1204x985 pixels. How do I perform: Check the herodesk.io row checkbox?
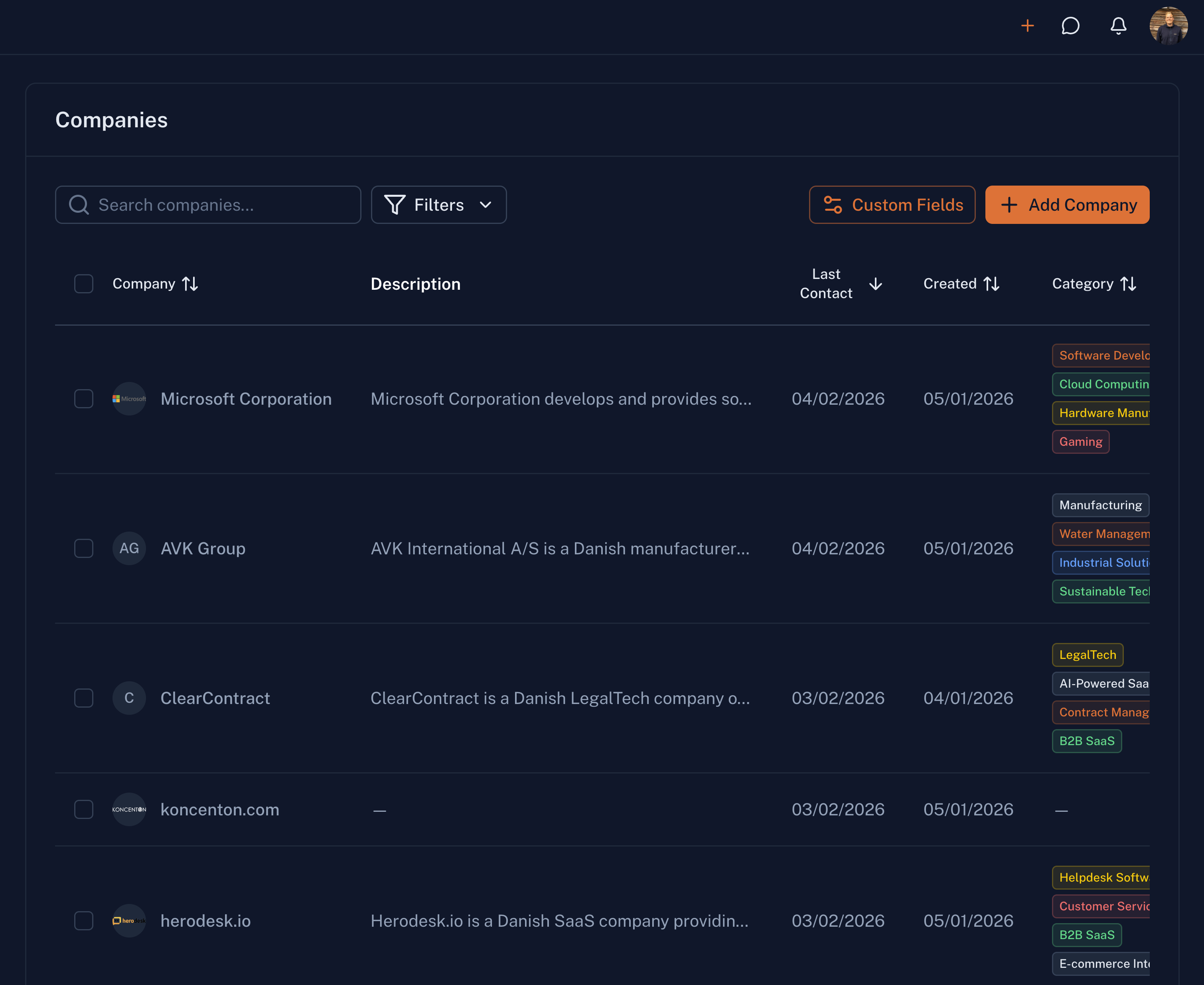(x=84, y=921)
